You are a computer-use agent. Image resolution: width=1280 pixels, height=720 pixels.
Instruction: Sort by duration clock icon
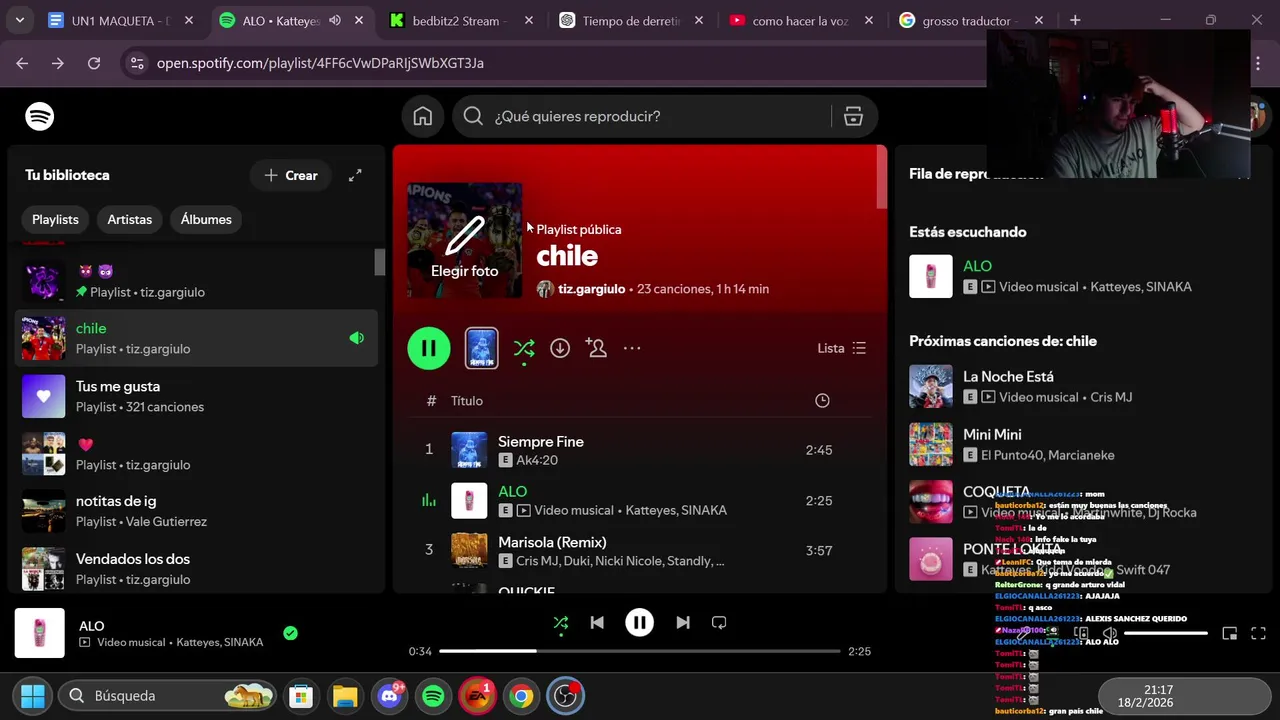click(822, 401)
